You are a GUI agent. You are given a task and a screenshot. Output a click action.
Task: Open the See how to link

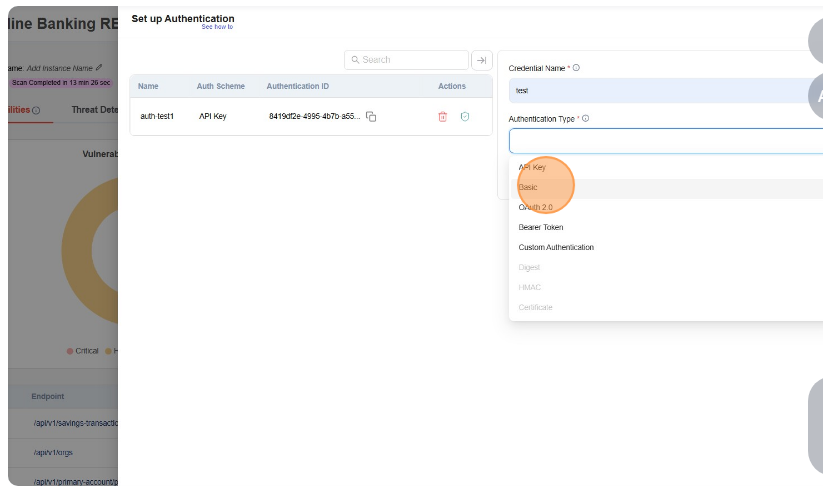coord(217,27)
